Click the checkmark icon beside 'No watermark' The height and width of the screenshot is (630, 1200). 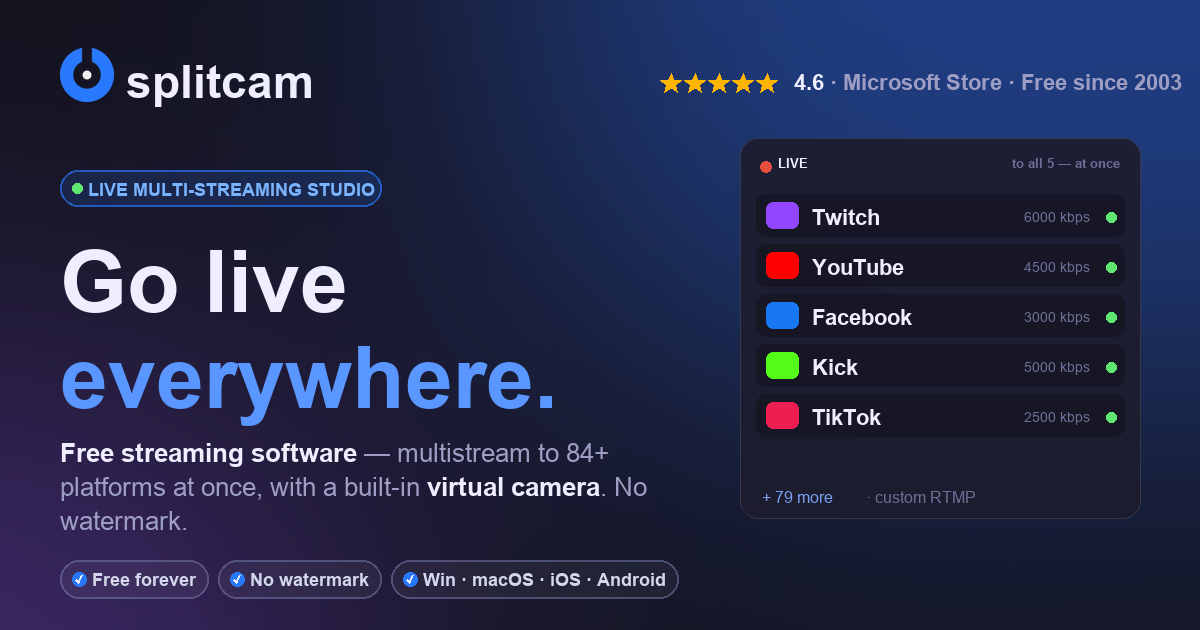[x=237, y=579]
